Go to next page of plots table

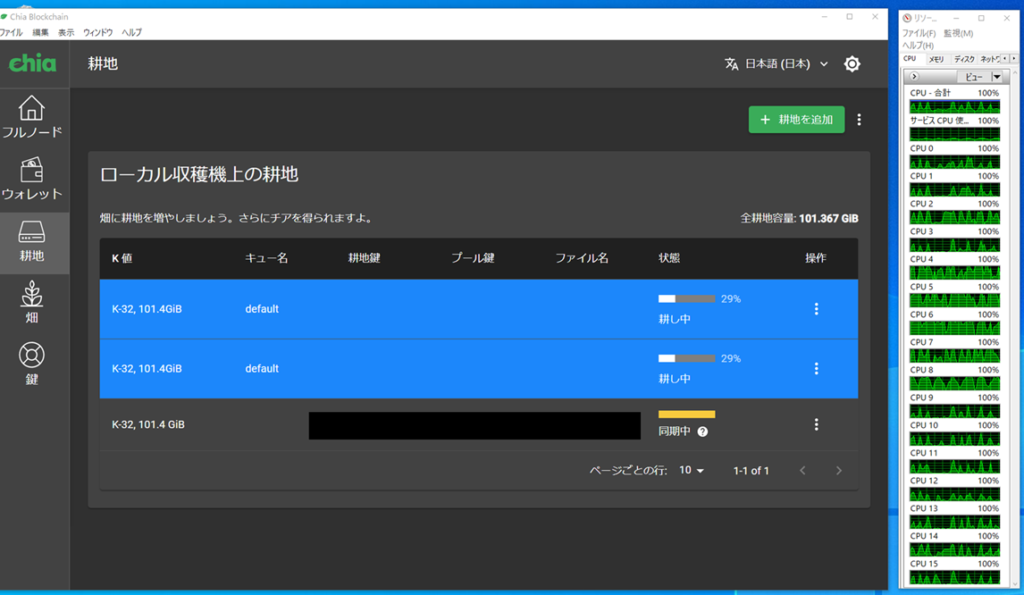click(x=839, y=470)
